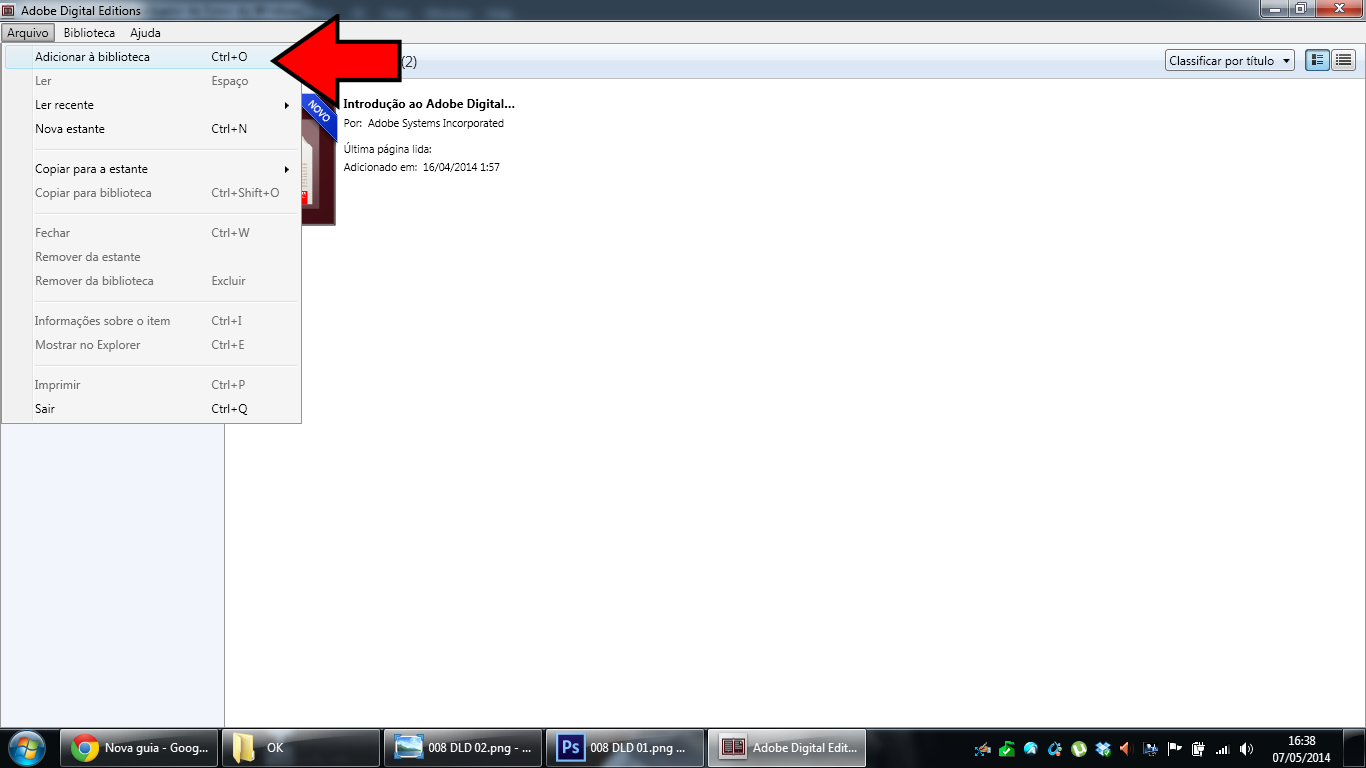
Task: Open the white speaker volume tray icon
Action: tap(1246, 748)
